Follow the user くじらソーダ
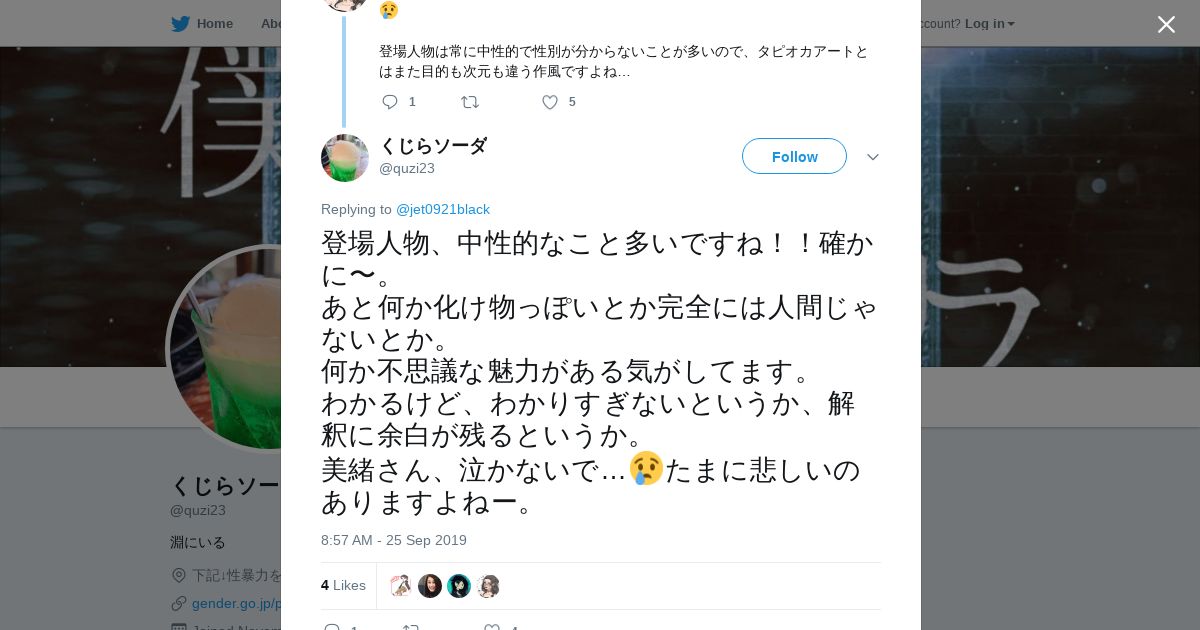This screenshot has width=1200, height=630. [794, 157]
